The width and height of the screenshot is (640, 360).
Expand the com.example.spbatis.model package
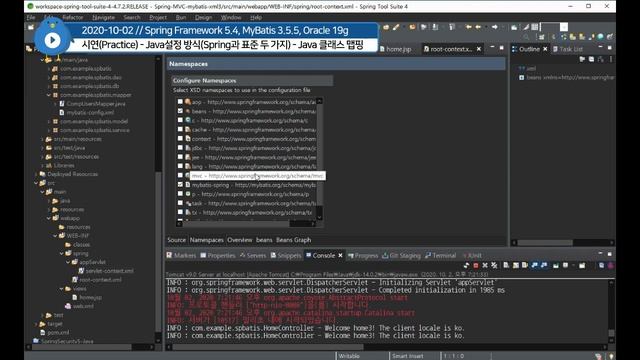click(49, 122)
